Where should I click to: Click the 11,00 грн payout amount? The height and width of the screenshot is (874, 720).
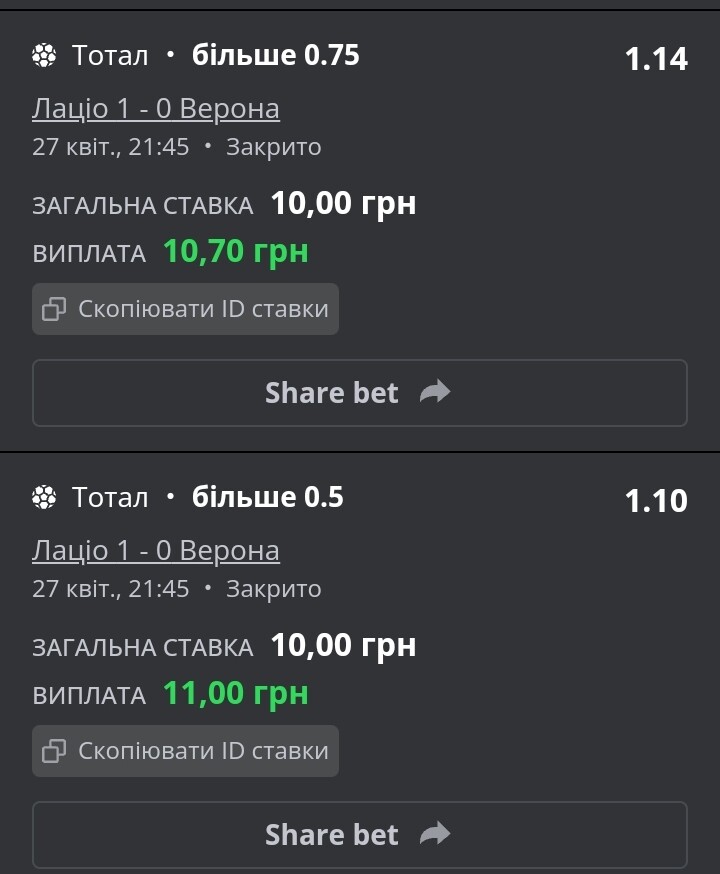pos(236,693)
